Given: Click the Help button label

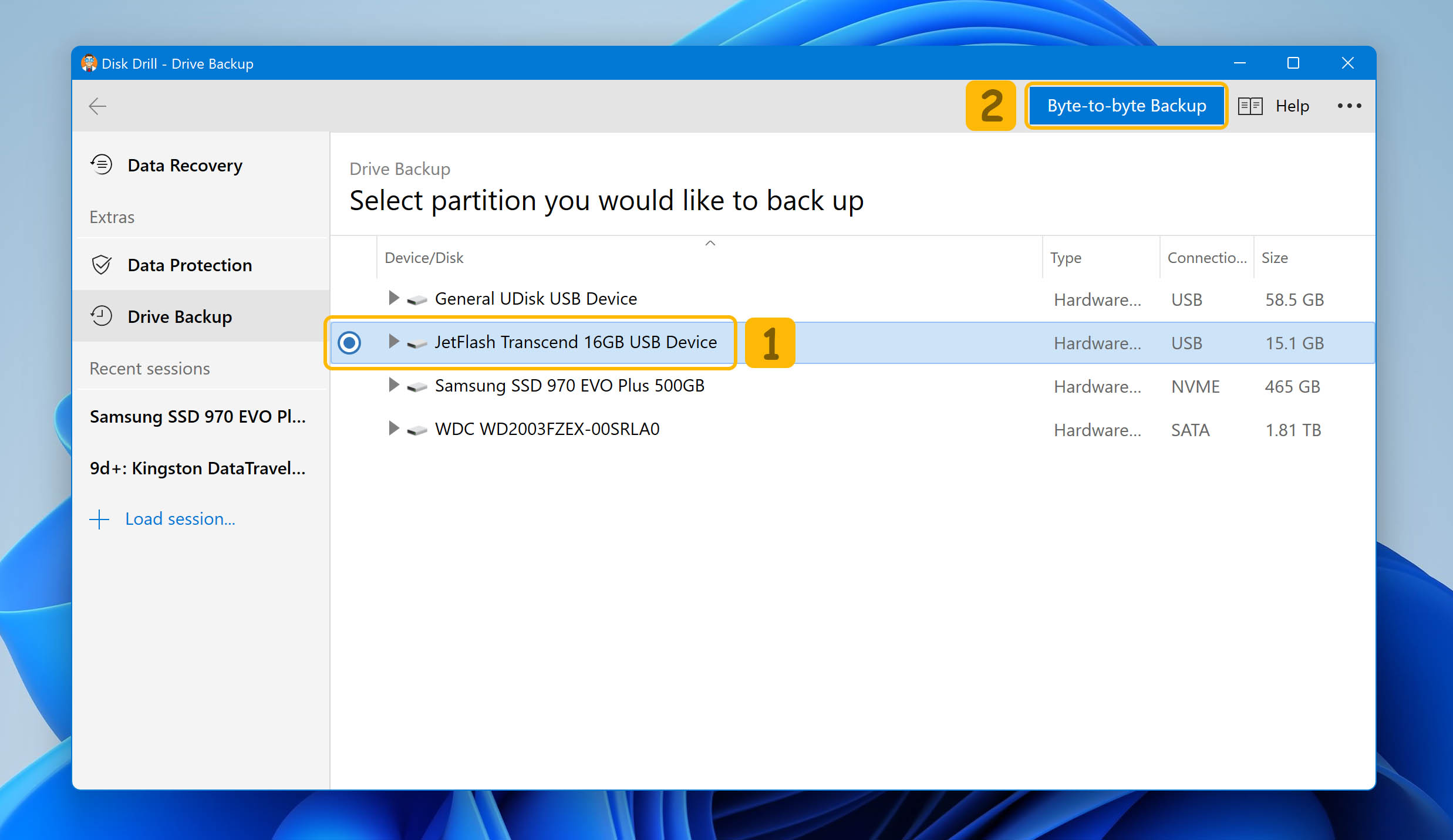Looking at the screenshot, I should (x=1292, y=106).
